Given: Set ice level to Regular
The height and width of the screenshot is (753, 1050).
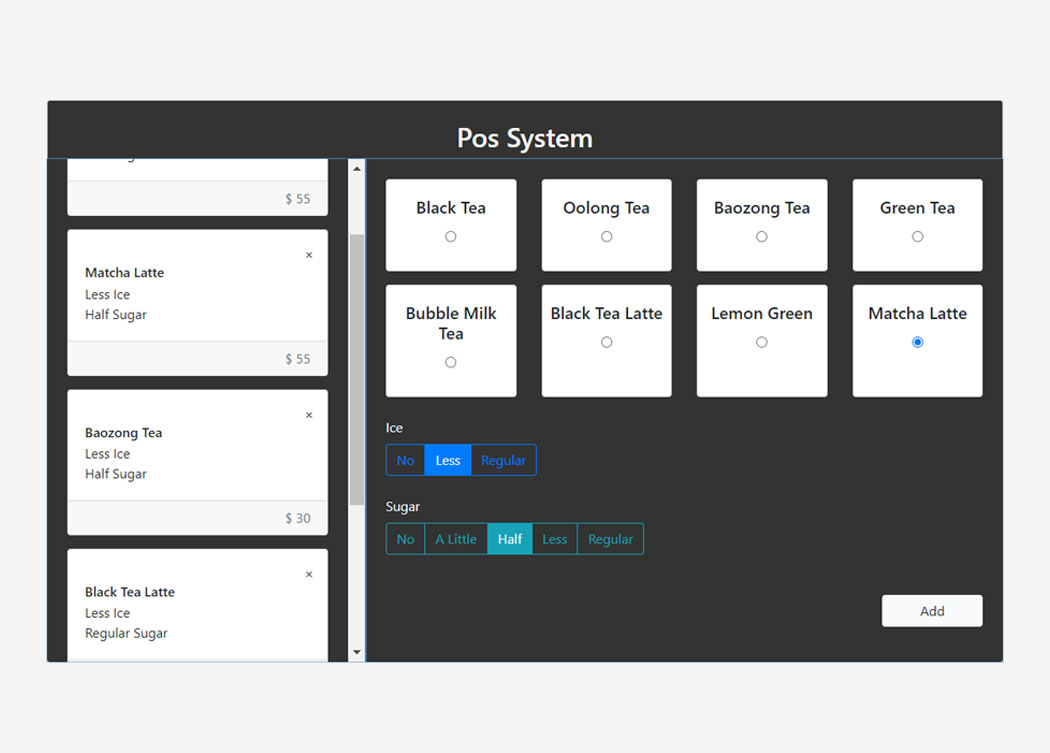Looking at the screenshot, I should 503,460.
